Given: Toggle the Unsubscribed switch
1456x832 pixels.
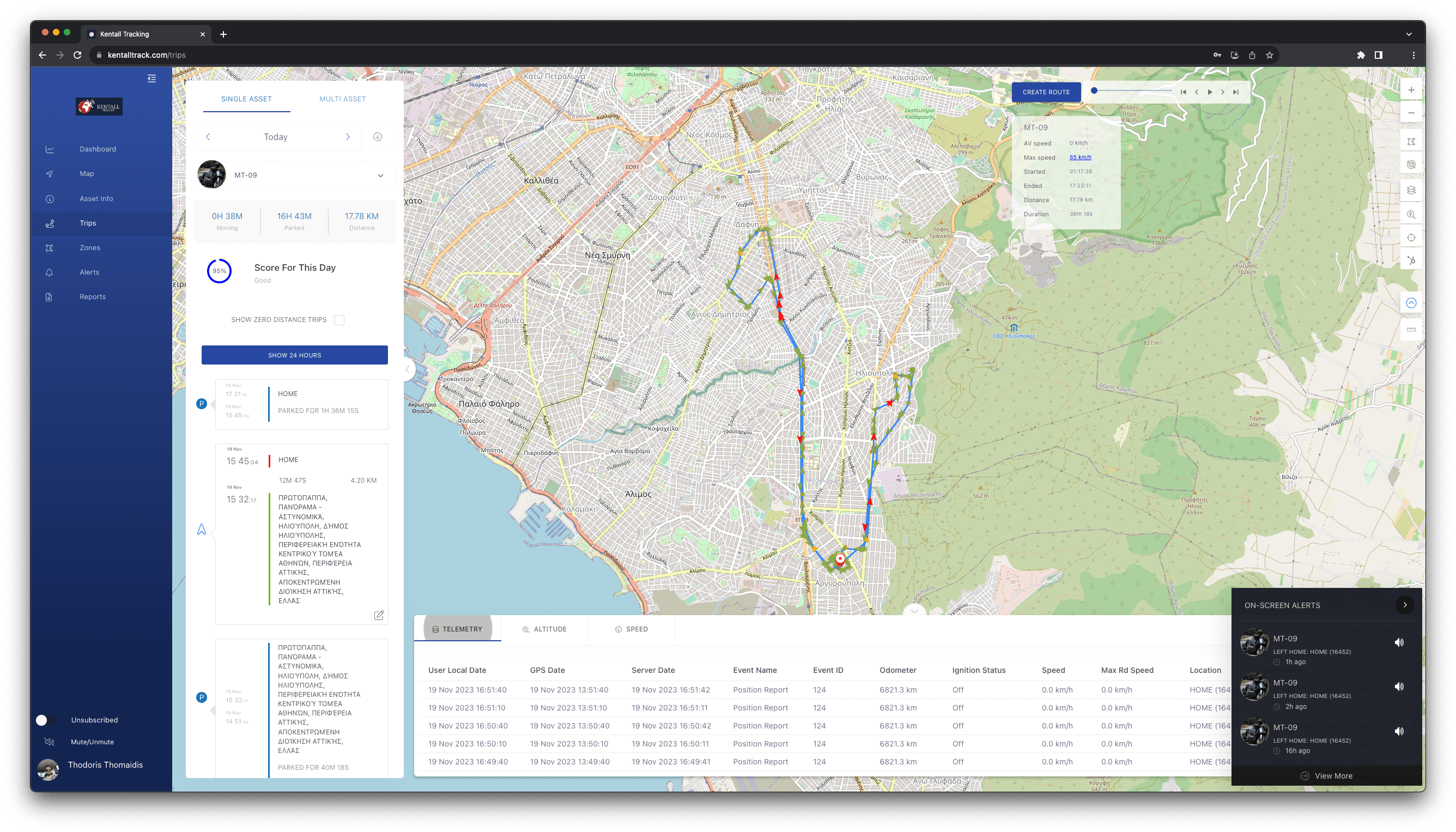Looking at the screenshot, I should click(46, 720).
